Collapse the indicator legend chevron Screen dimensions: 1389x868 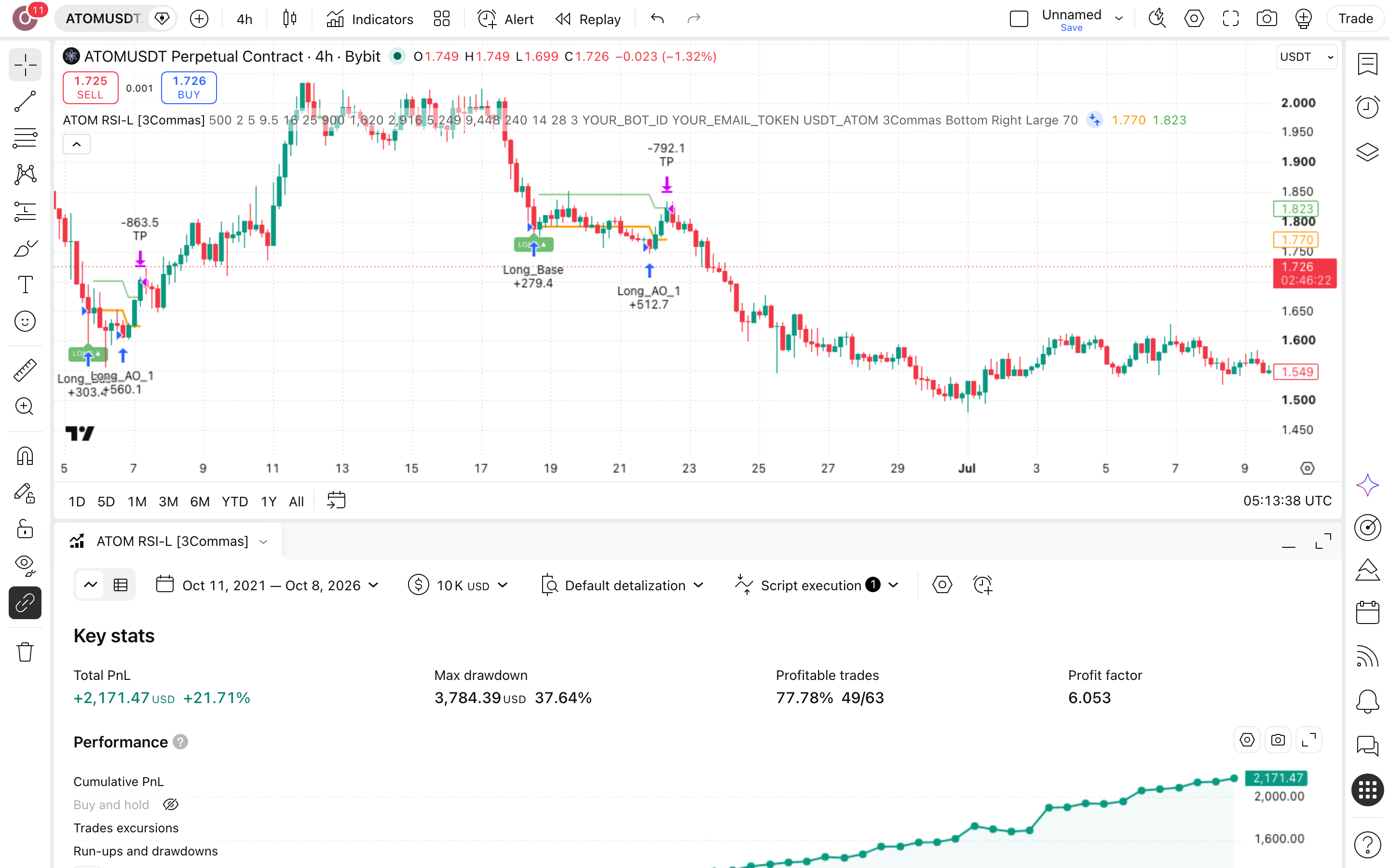(76, 145)
